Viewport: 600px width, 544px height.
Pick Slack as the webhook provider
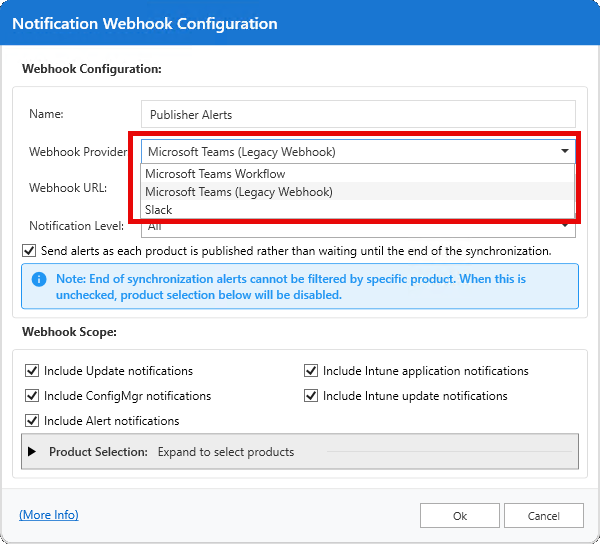[x=358, y=210]
